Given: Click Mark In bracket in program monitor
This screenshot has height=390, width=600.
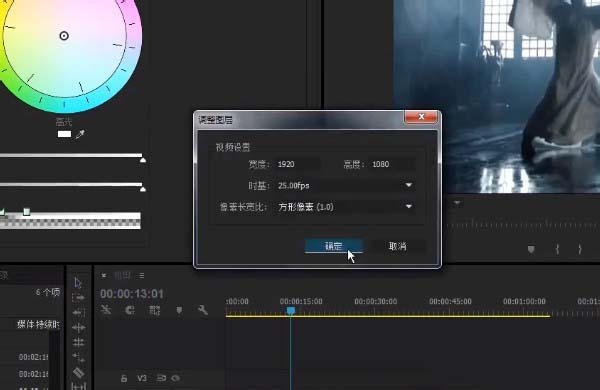Looking at the screenshot, I should point(558,250).
